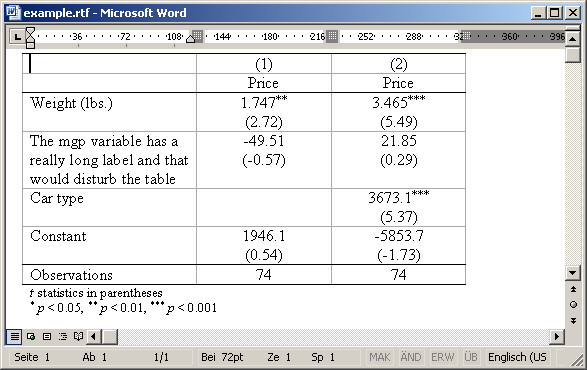
Task: Click vertical scrollbar up arrow
Action: 573,39
